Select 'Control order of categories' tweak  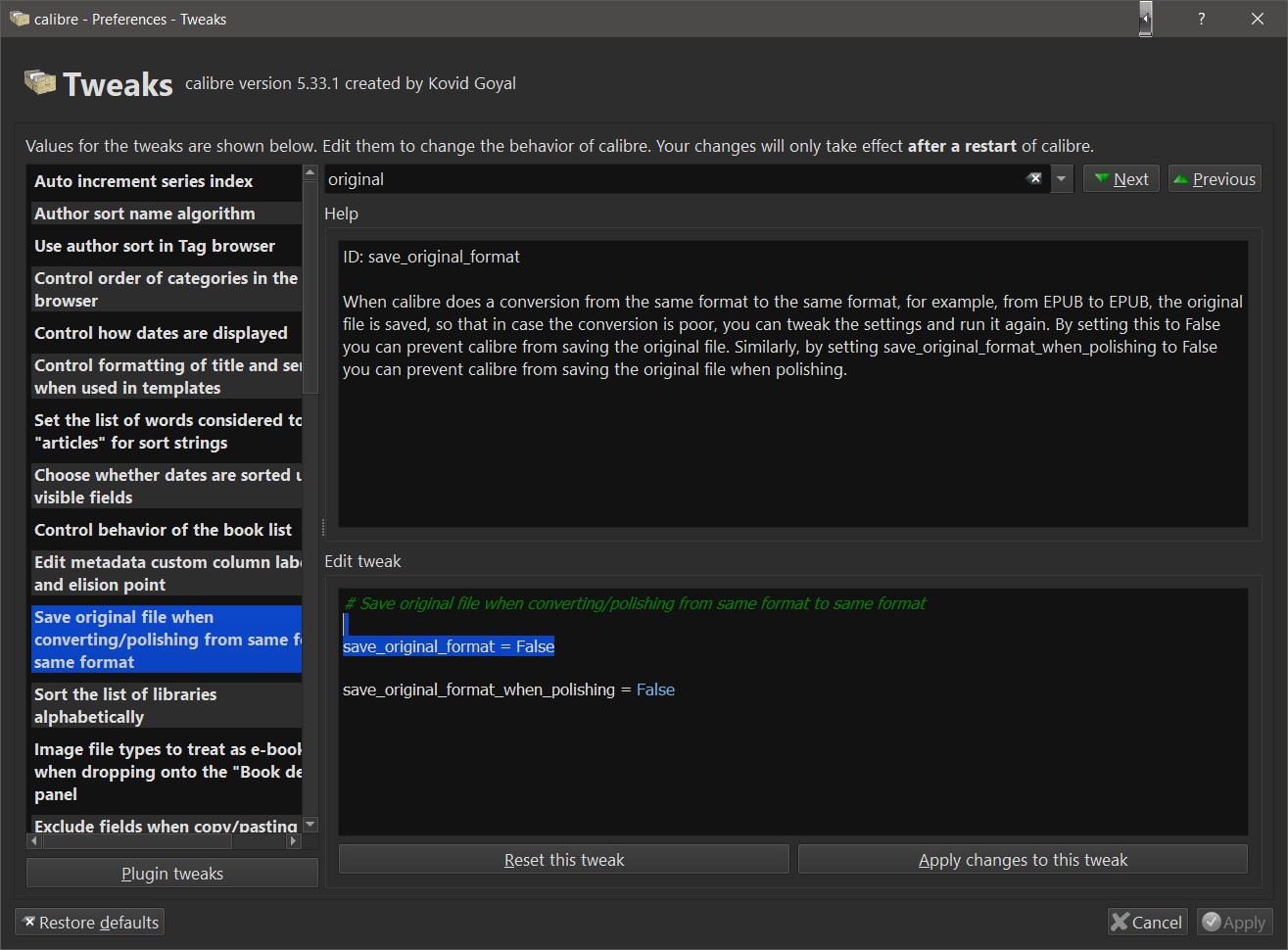pos(167,289)
